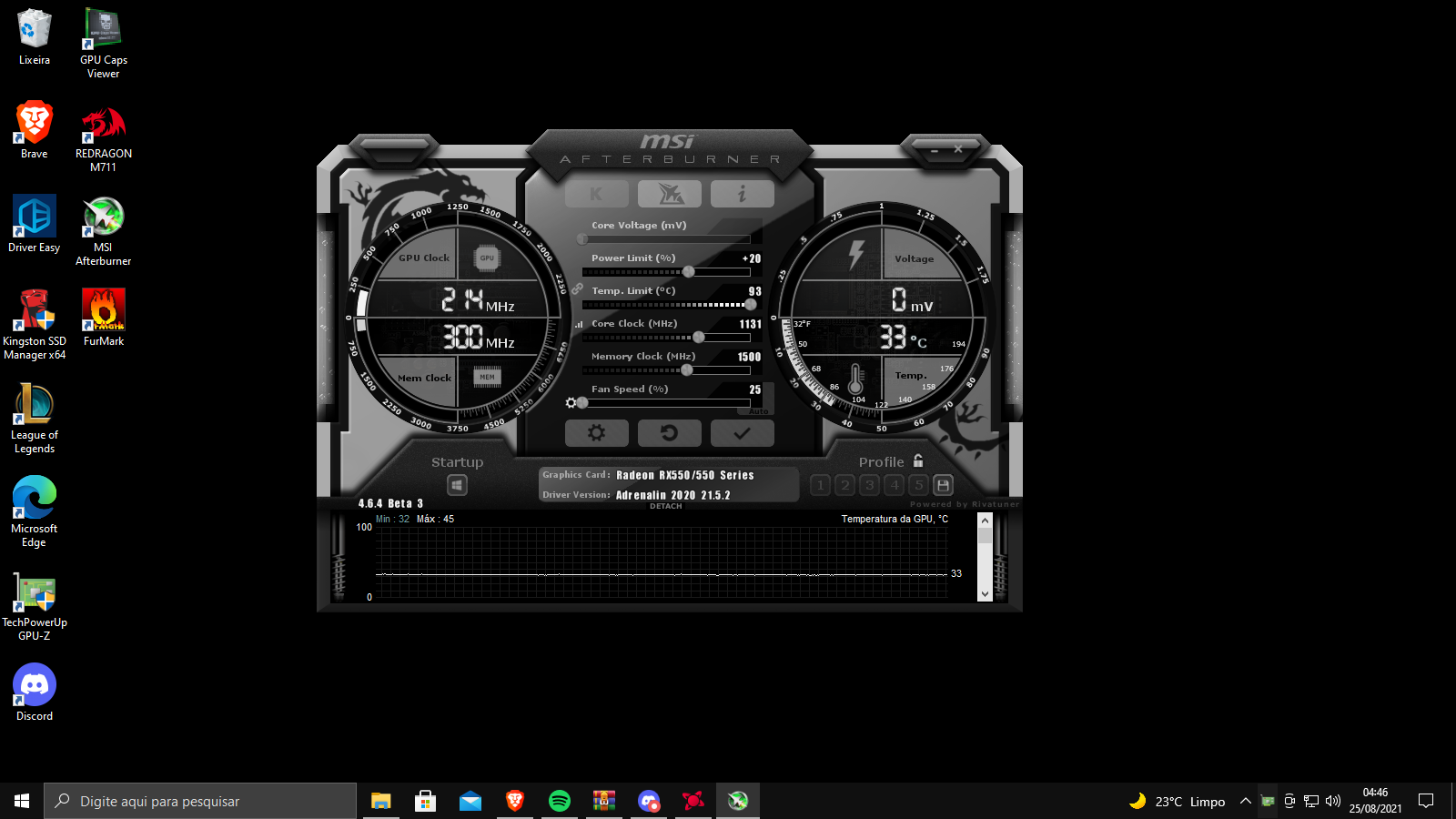Image resolution: width=1456 pixels, height=819 pixels.
Task: Click the GPU chip icon on gauge
Action: 487,258
